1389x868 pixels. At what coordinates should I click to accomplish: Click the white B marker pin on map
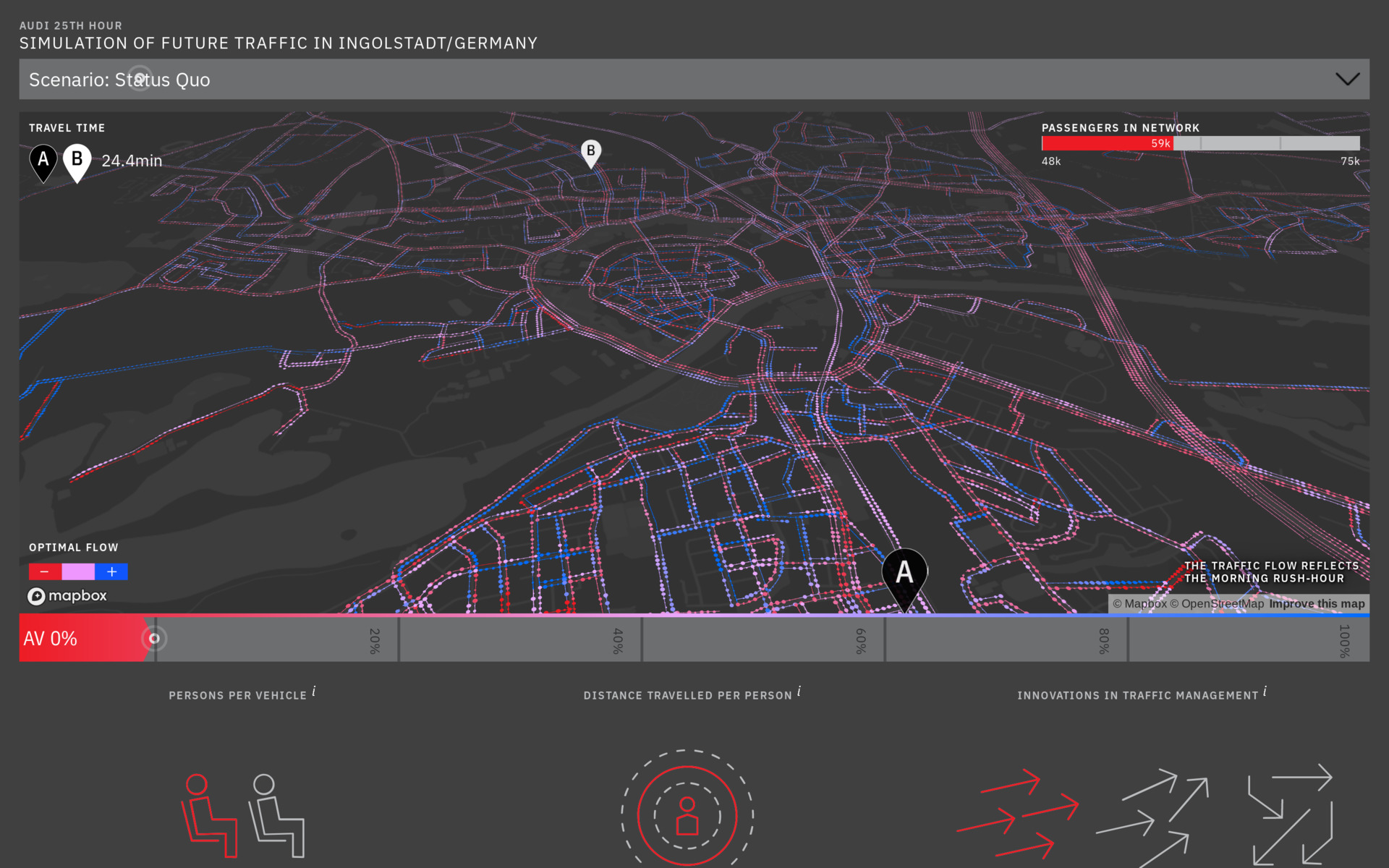591,152
